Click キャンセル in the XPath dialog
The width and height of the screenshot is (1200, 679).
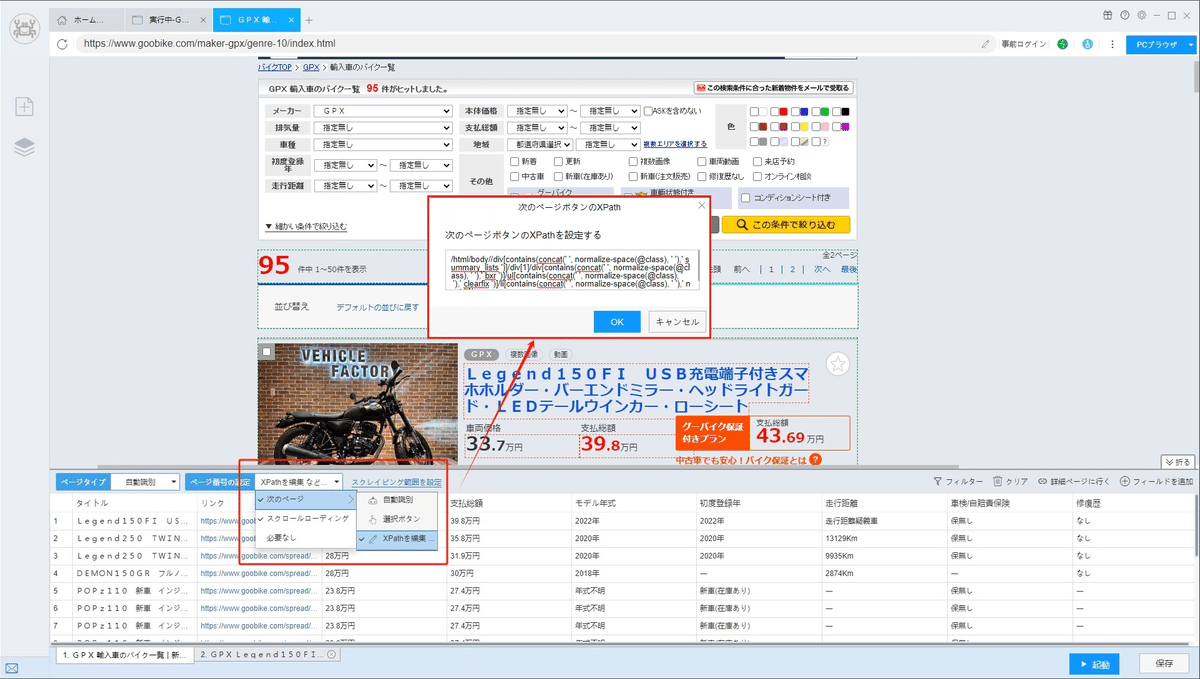(677, 322)
